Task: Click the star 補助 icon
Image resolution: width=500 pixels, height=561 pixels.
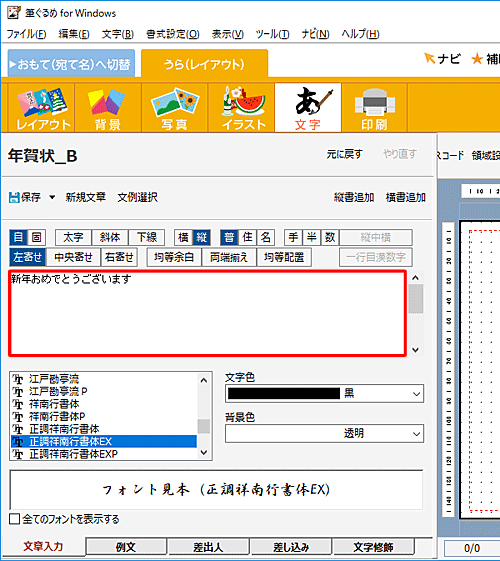Action: click(477, 59)
